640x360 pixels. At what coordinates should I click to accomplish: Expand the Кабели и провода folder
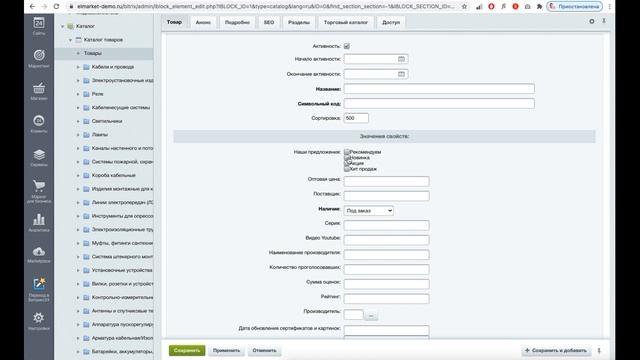point(78,67)
